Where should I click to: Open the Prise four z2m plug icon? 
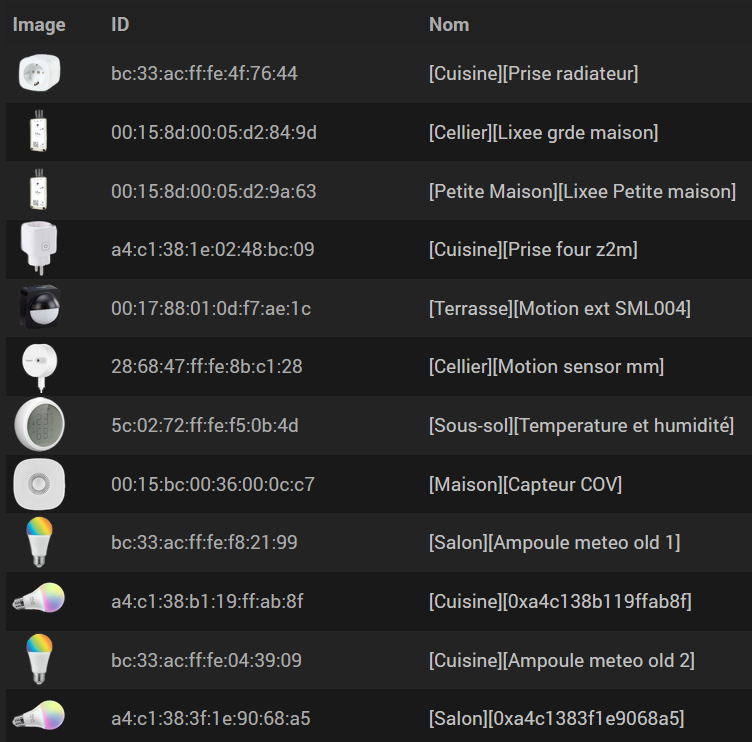(x=39, y=248)
